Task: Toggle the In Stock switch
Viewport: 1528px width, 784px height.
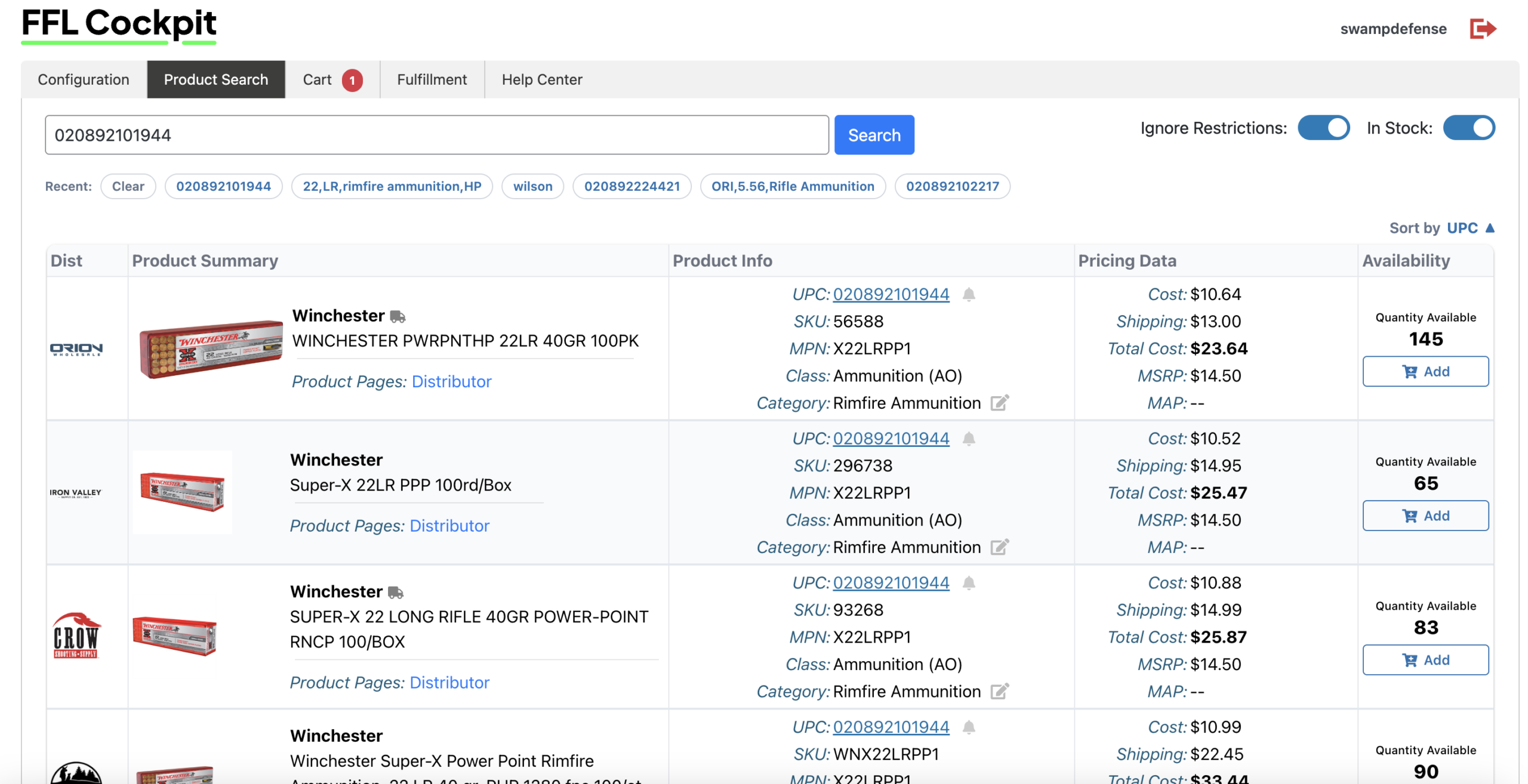Action: point(1468,128)
